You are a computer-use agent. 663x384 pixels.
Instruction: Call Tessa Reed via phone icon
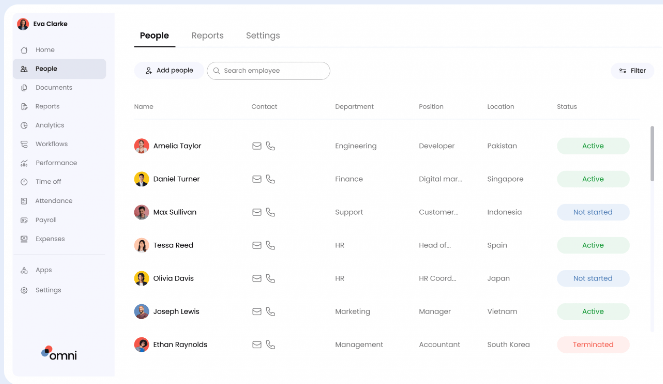[x=270, y=245]
